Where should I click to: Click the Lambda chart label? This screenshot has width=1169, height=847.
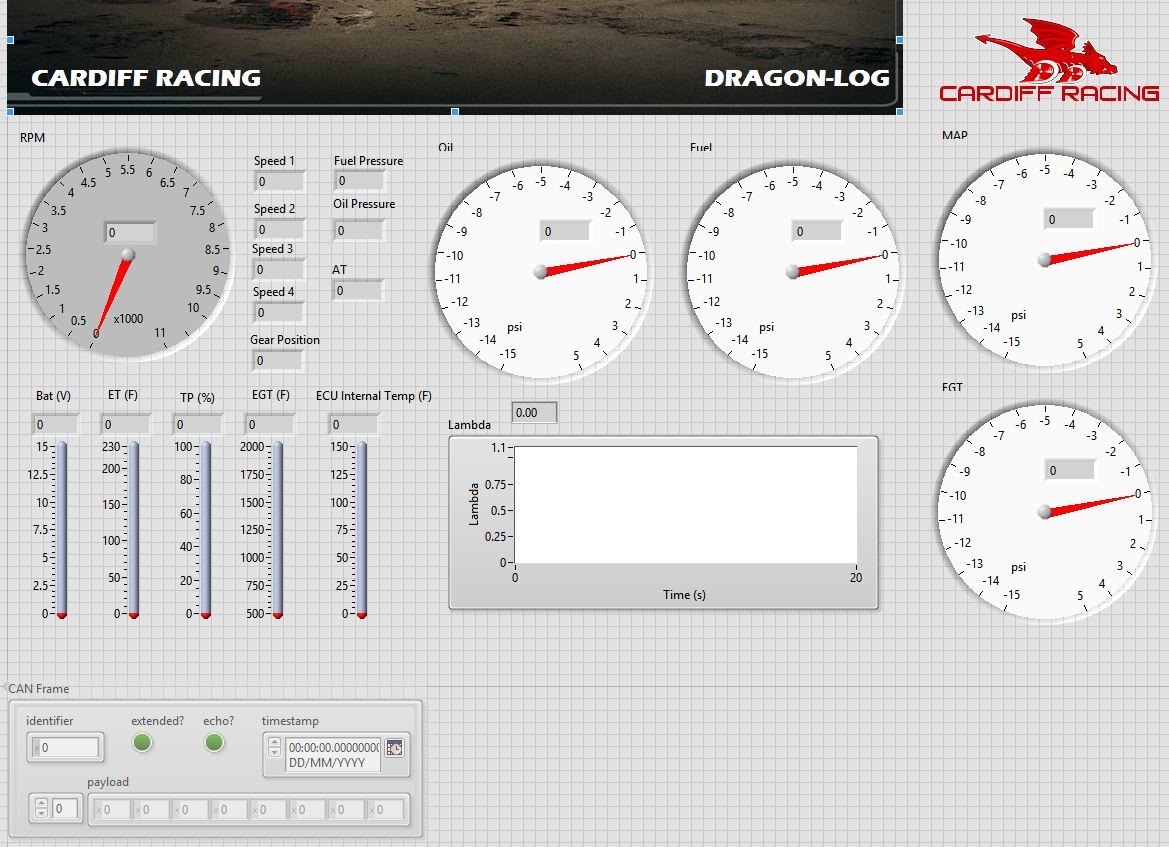[x=470, y=425]
